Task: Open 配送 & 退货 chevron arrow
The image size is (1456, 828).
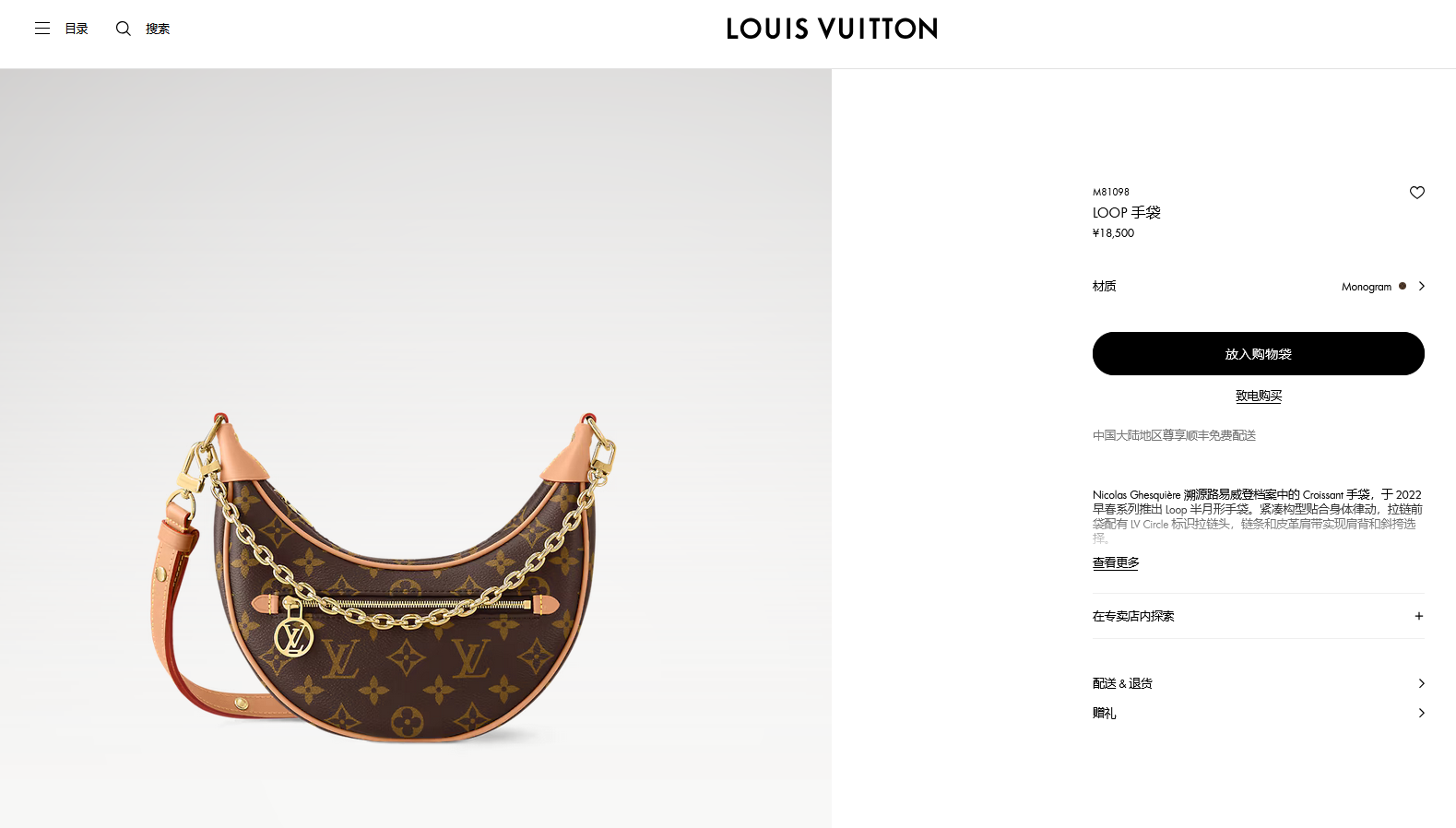Action: [1421, 683]
